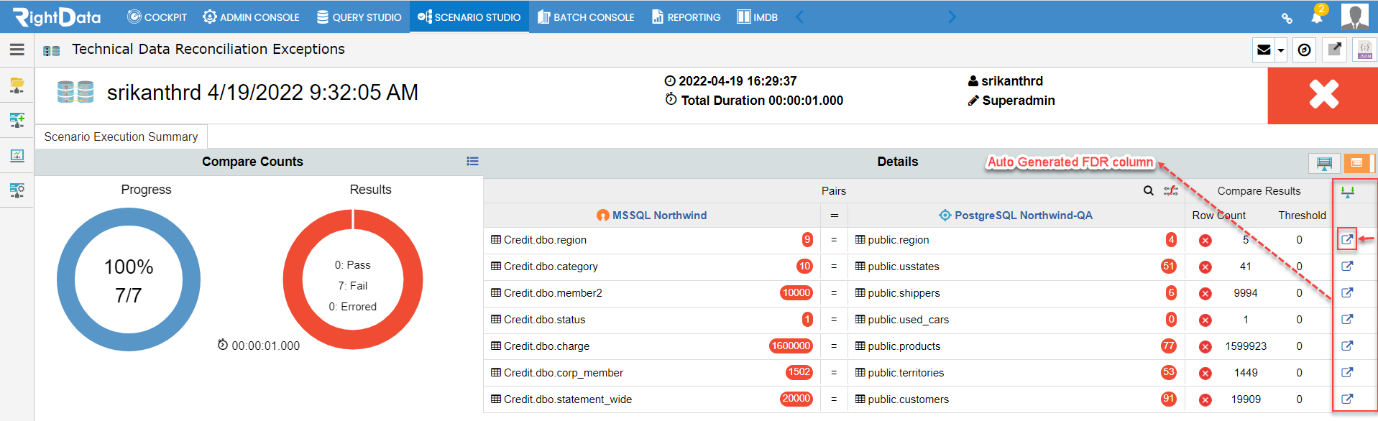The height and width of the screenshot is (421, 1378).
Task: Open the IMDB menu
Action: (759, 17)
